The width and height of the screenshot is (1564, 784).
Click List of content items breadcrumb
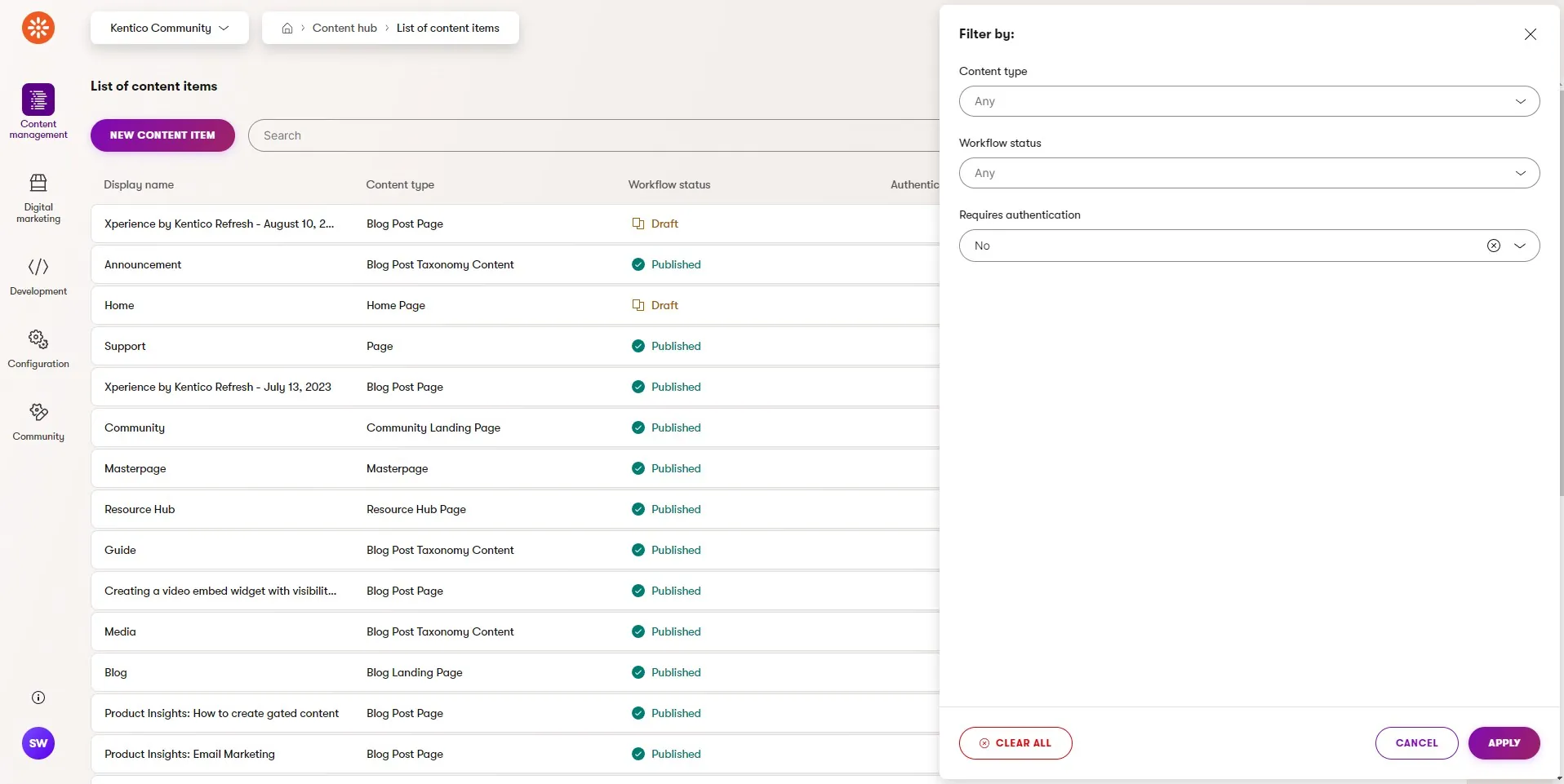click(x=447, y=28)
